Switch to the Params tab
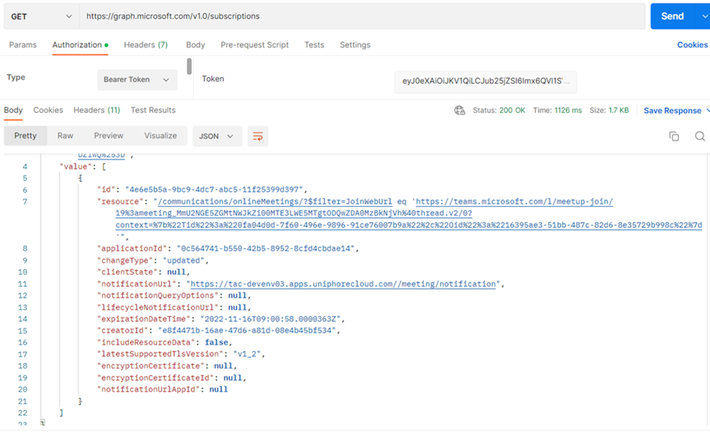The height and width of the screenshot is (434, 710). [x=23, y=45]
